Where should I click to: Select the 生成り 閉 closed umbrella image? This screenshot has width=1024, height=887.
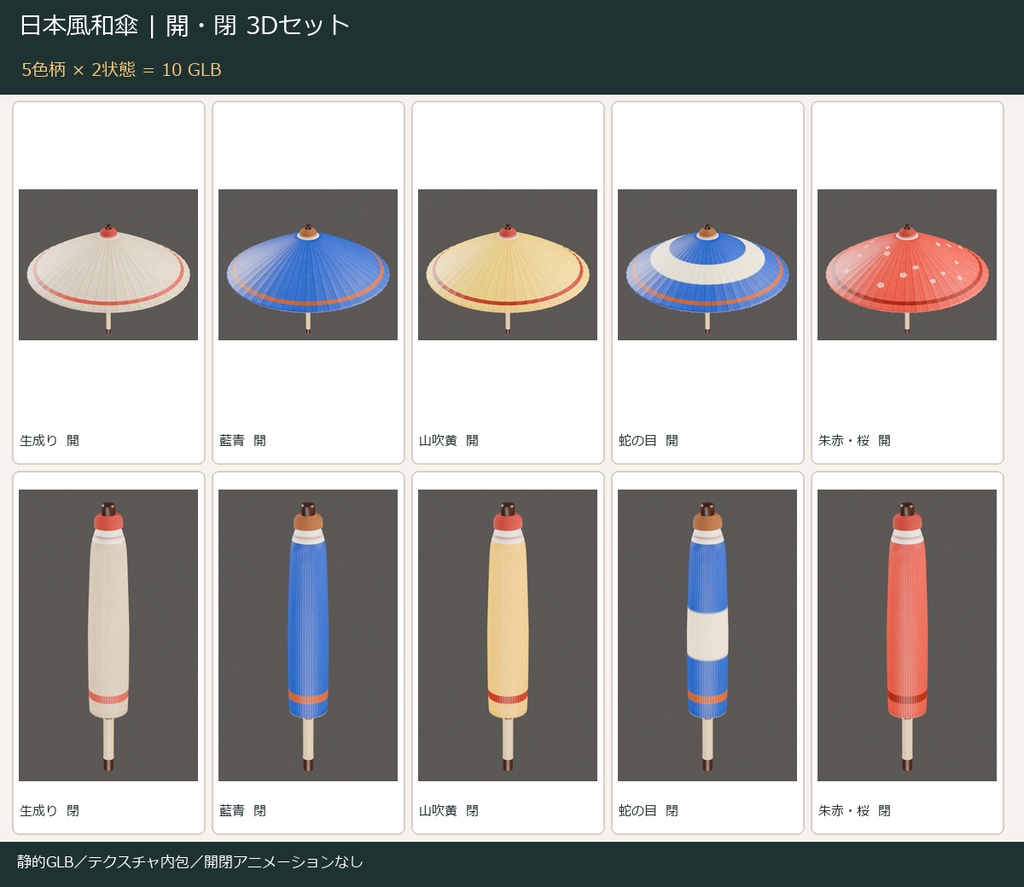pyautogui.click(x=108, y=635)
